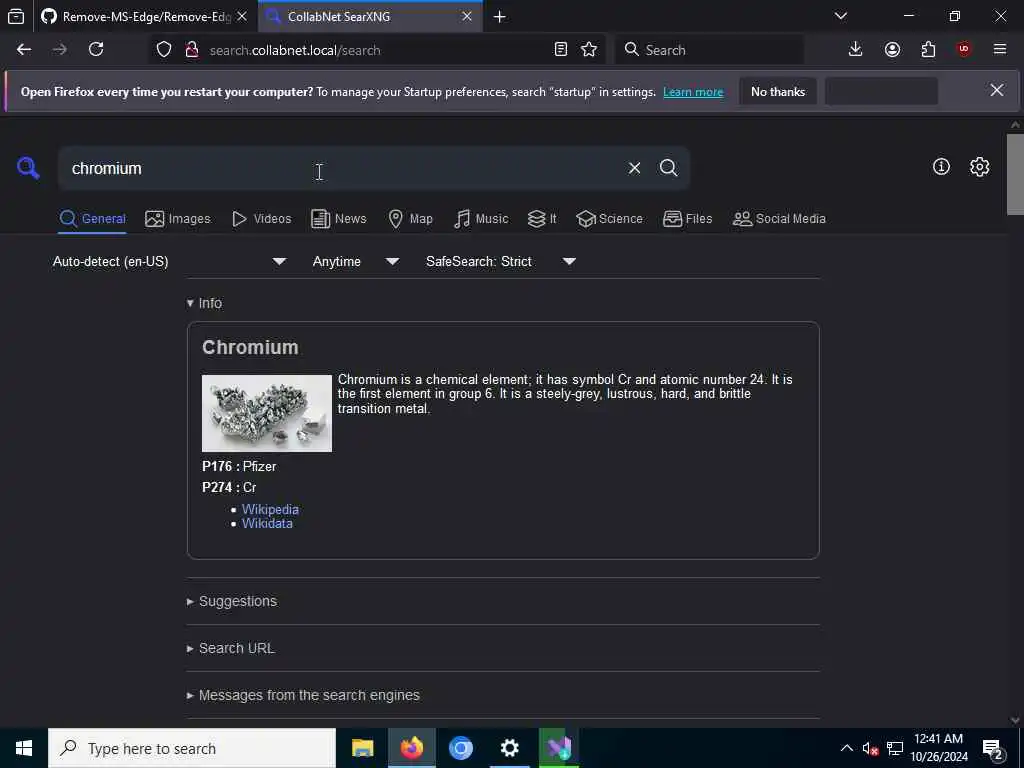Select the News search category
Image resolution: width=1024 pixels, height=768 pixels.
pos(338,219)
